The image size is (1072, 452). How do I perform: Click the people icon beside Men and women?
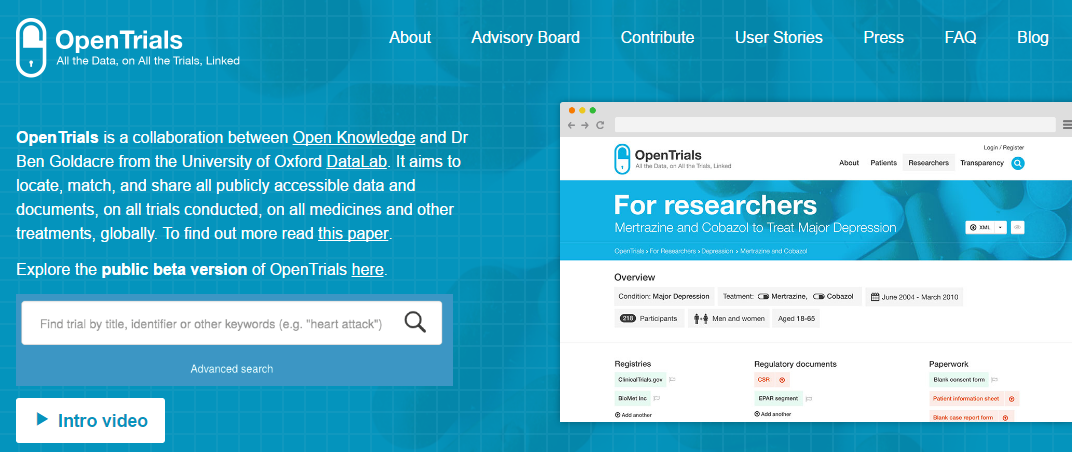(701, 319)
